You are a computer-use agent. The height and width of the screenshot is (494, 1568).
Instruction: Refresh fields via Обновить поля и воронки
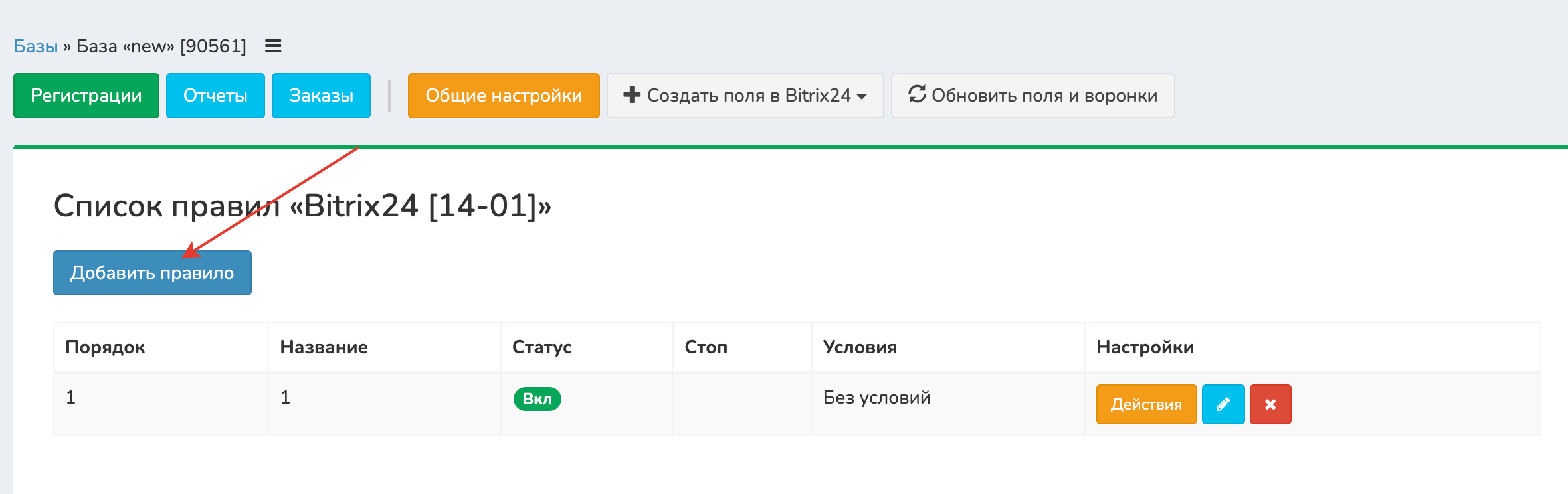coord(1032,96)
